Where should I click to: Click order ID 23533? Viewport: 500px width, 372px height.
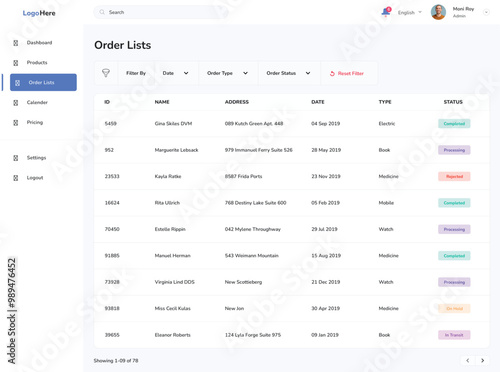pyautogui.click(x=112, y=176)
